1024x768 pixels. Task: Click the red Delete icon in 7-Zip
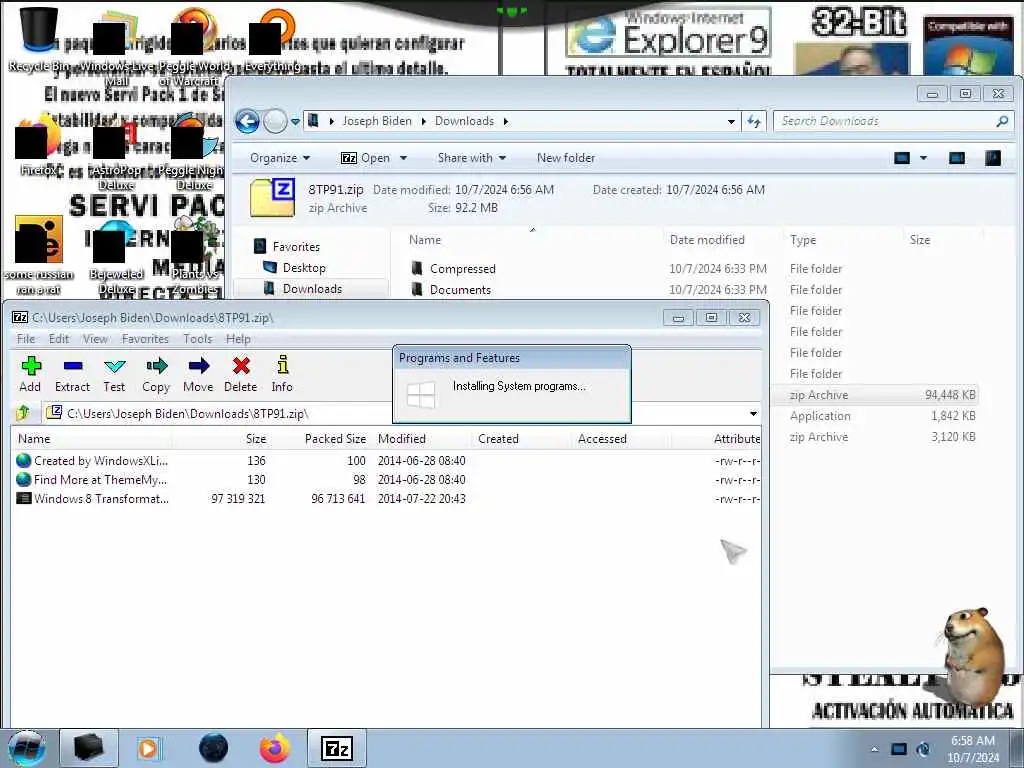tap(241, 374)
